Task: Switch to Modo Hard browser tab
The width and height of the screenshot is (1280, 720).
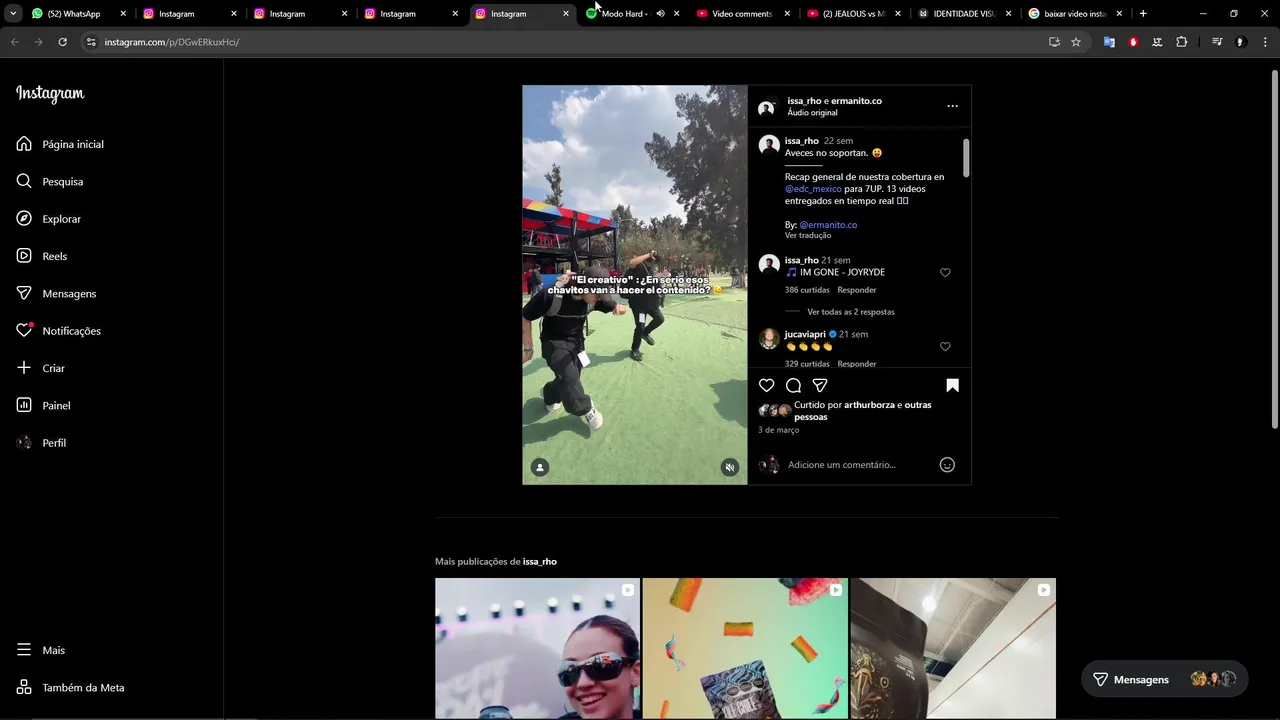Action: [624, 14]
